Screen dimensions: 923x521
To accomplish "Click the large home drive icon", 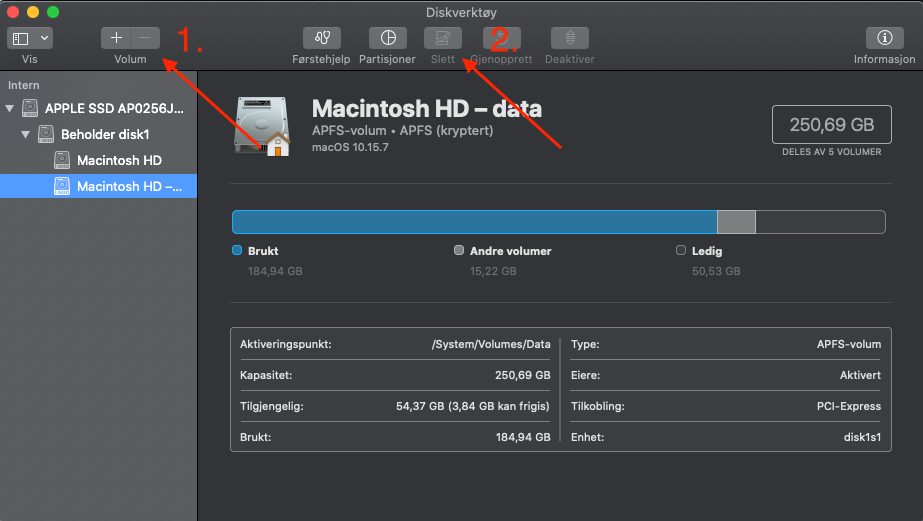I will tap(263, 127).
